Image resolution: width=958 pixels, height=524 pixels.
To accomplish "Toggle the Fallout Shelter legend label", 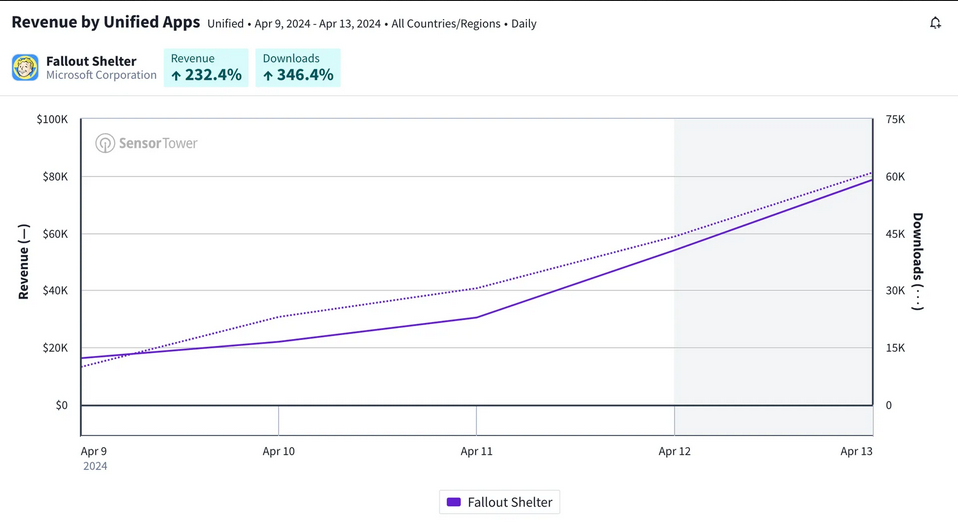I will (x=509, y=502).
